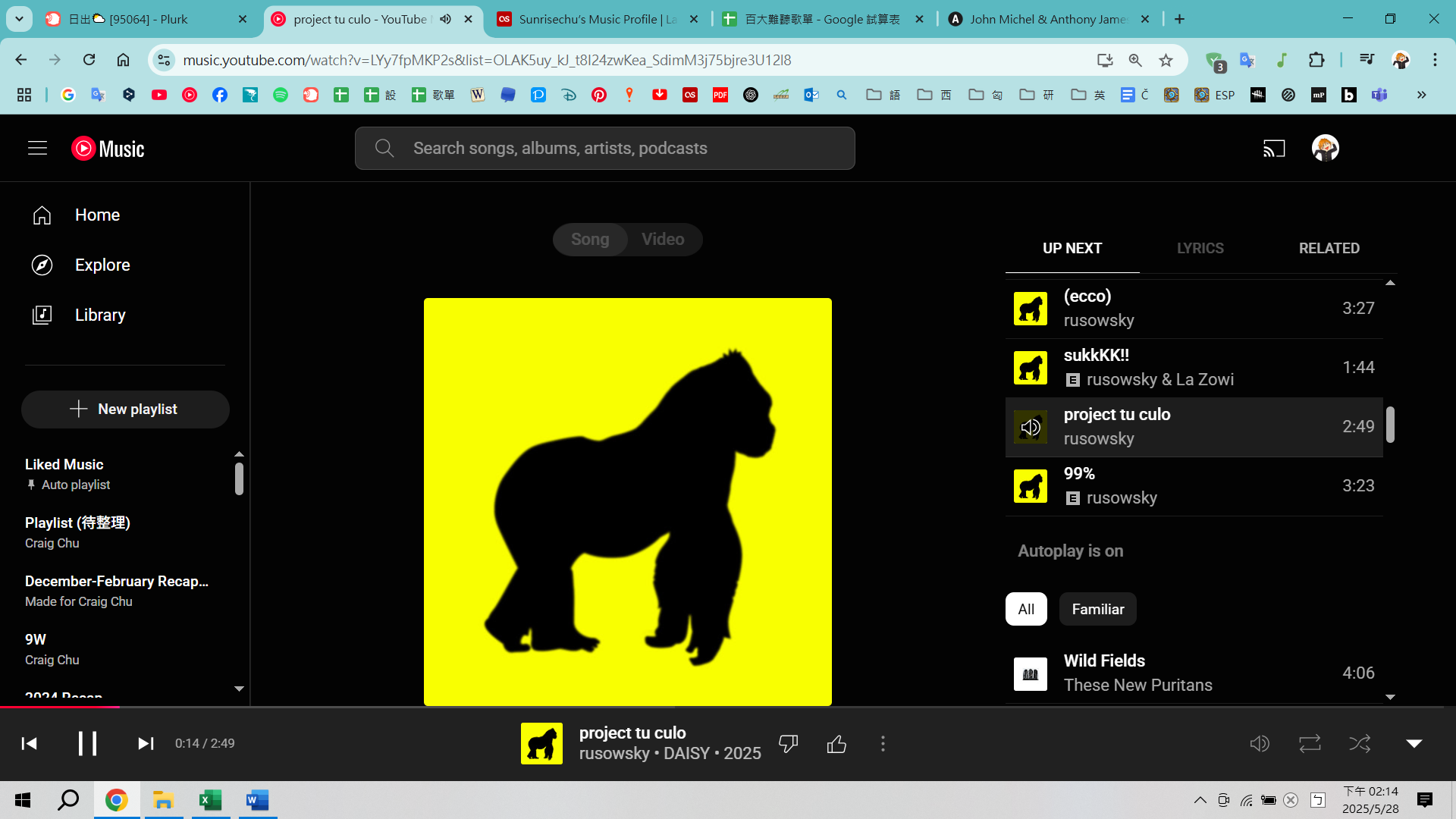Click the search songs input field

pyautogui.click(x=605, y=149)
